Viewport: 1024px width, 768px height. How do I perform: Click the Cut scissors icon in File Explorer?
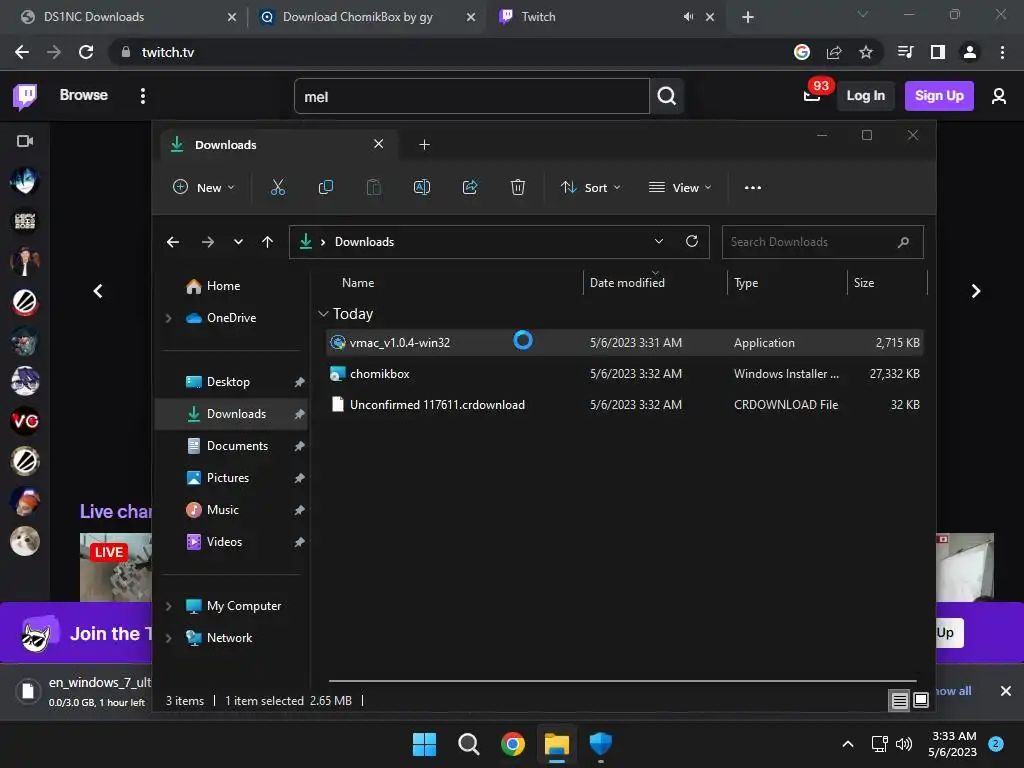pos(278,187)
